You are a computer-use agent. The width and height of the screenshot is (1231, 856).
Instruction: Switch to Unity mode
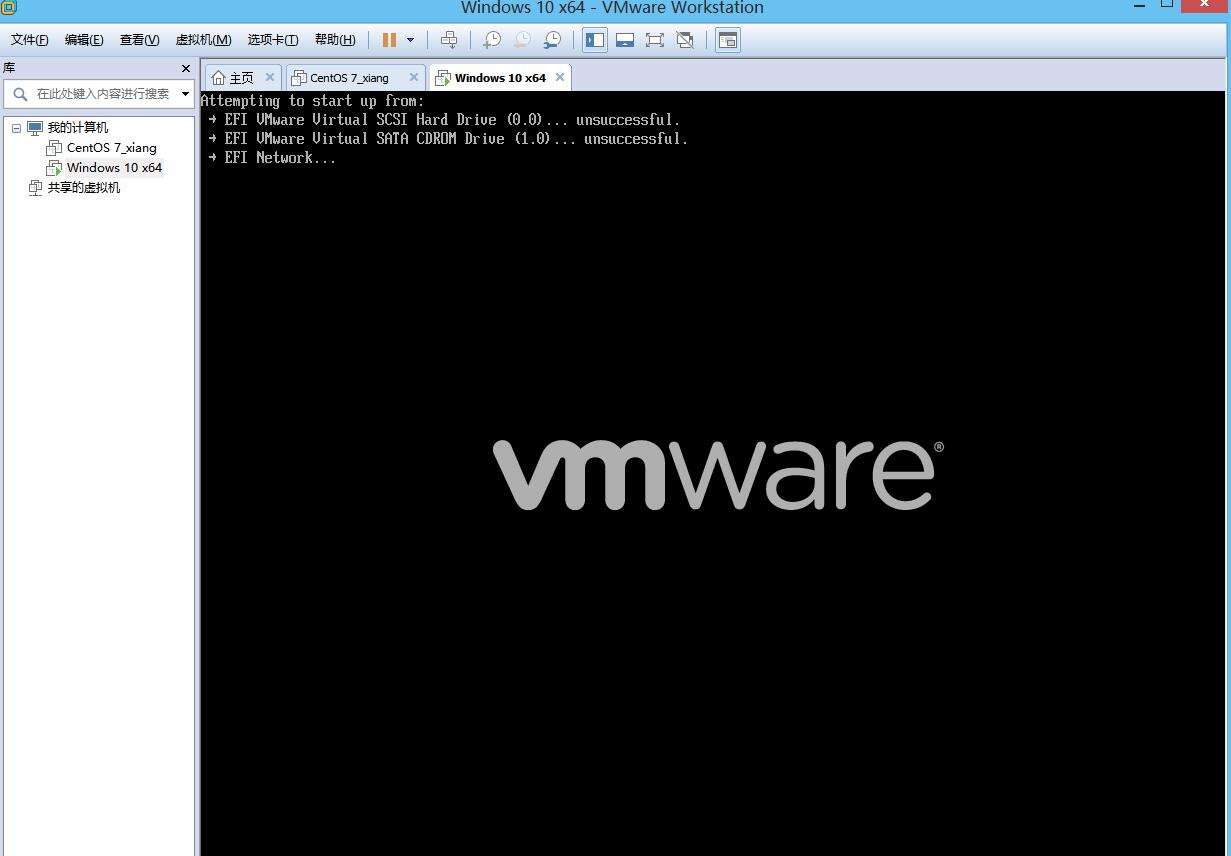click(x=685, y=40)
